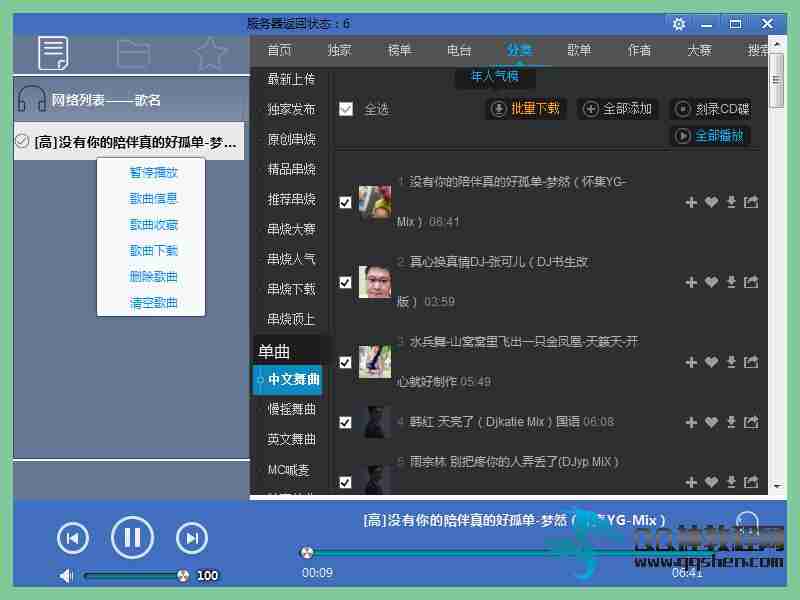
Task: Favorite song 韩红-天亮了 with heart icon
Action: (711, 422)
